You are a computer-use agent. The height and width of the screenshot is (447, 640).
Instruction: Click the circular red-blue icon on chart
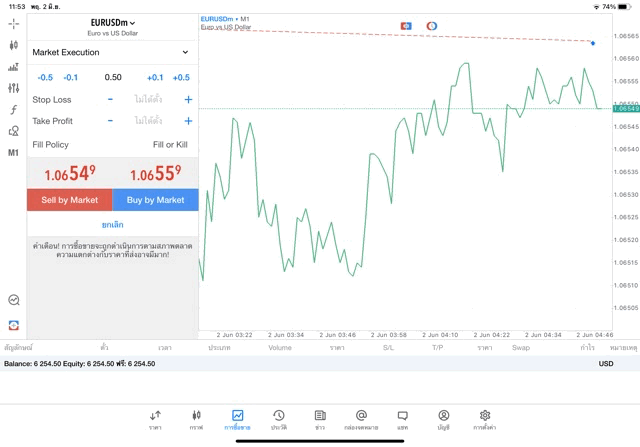coord(432,26)
